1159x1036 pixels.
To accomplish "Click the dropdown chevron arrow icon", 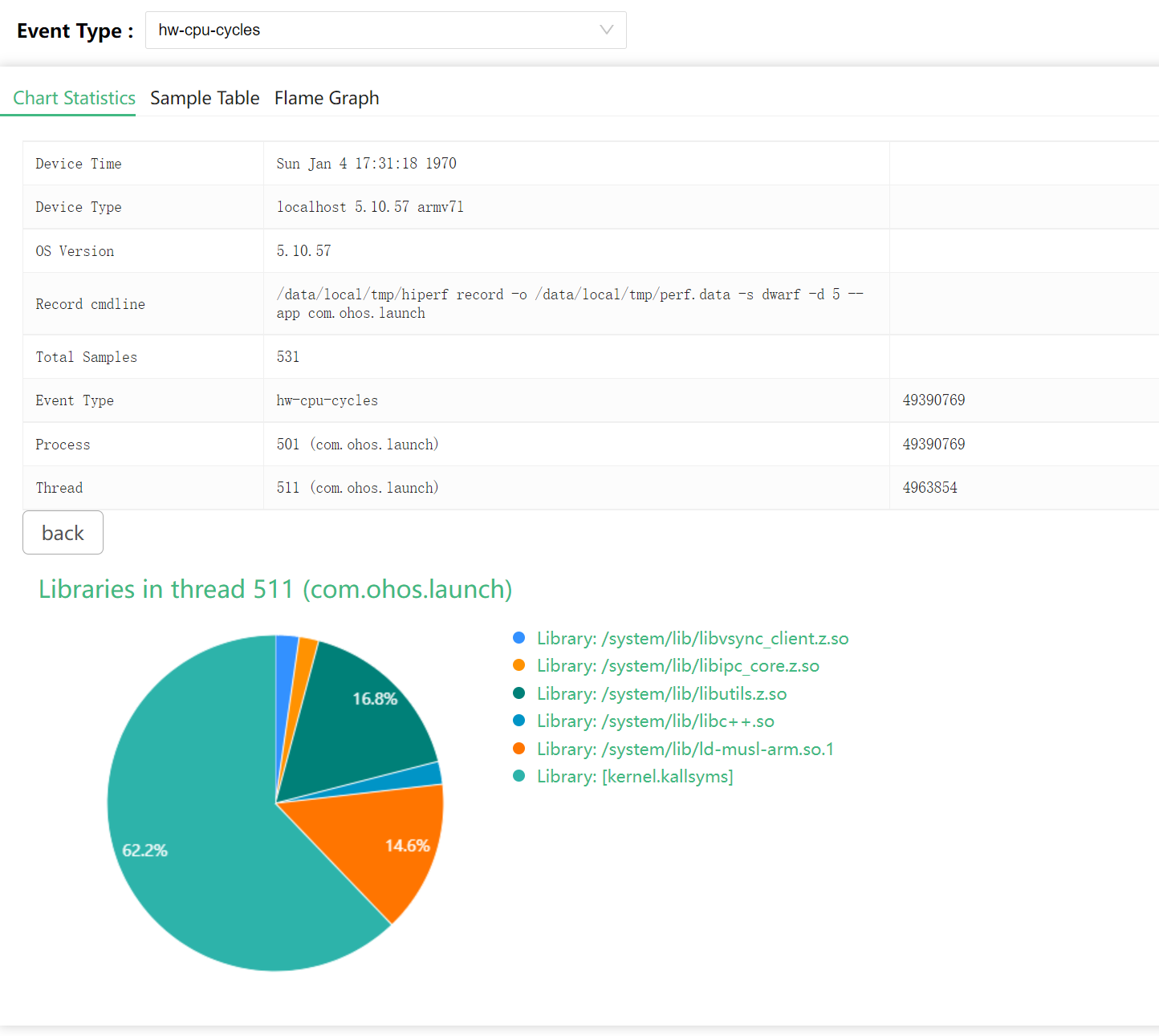I will (x=606, y=30).
